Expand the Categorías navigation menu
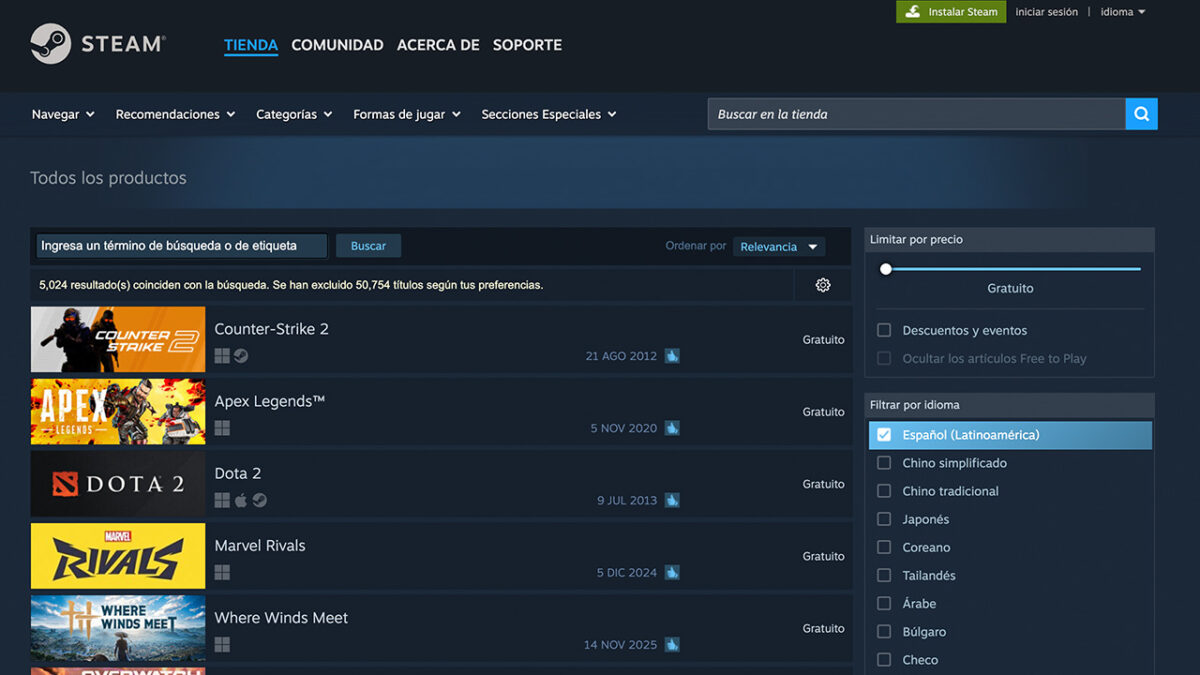The width and height of the screenshot is (1200, 675). tap(293, 114)
